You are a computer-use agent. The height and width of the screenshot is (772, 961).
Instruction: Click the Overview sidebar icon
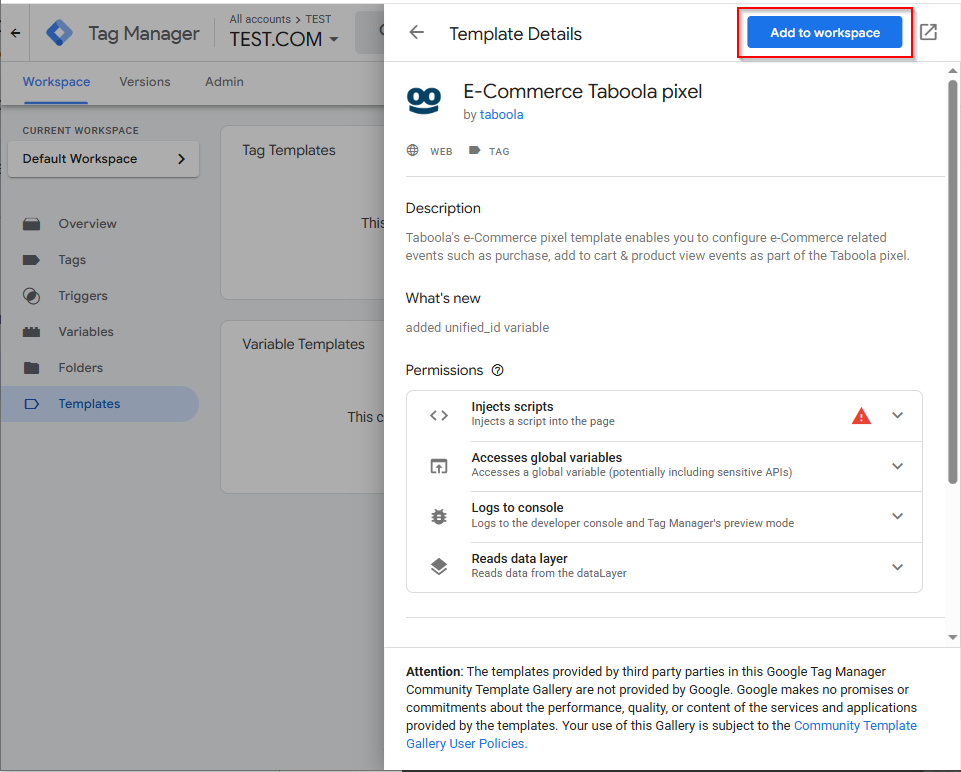[x=31, y=224]
